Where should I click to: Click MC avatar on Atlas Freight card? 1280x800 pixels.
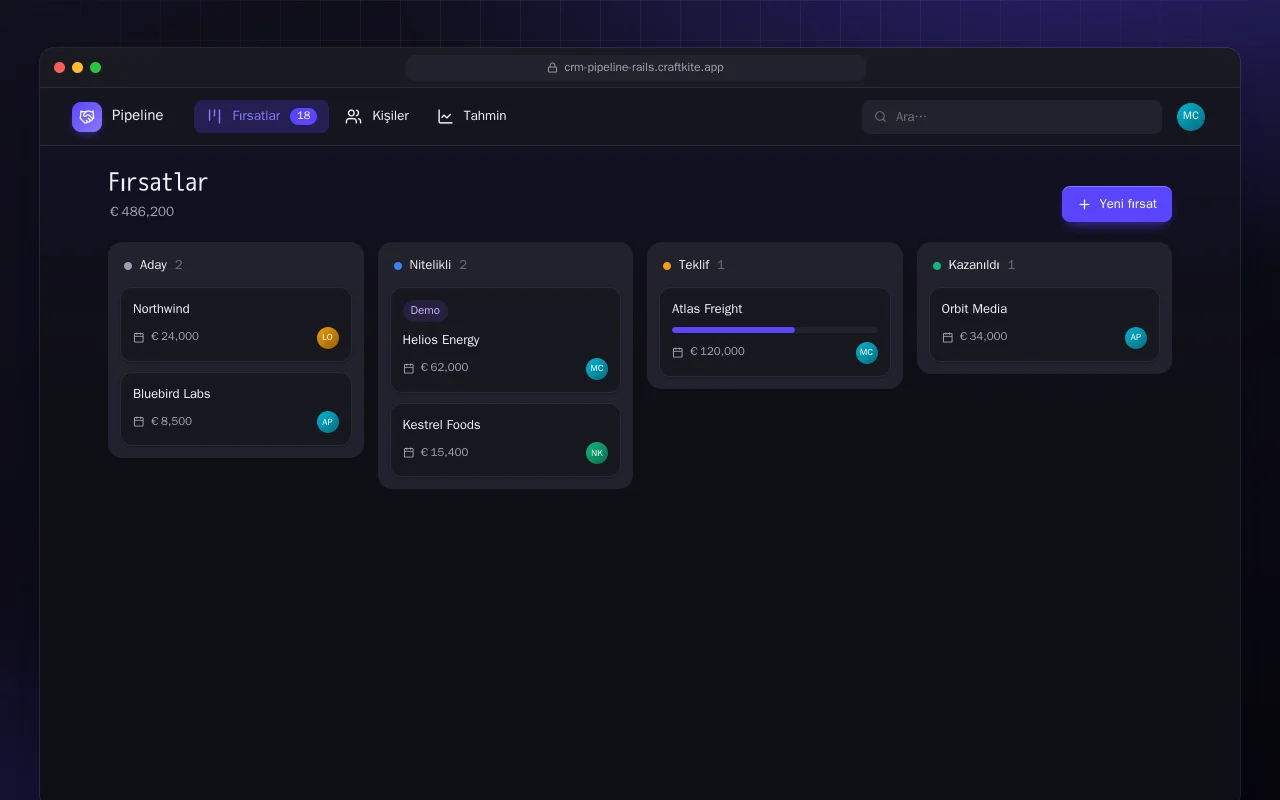[x=867, y=352]
